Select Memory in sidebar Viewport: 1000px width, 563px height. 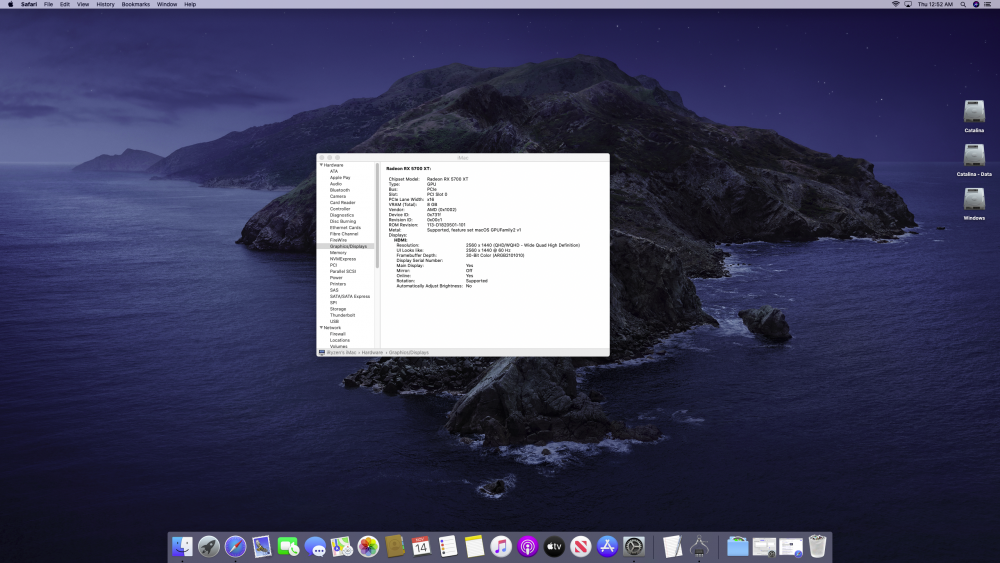tap(338, 252)
